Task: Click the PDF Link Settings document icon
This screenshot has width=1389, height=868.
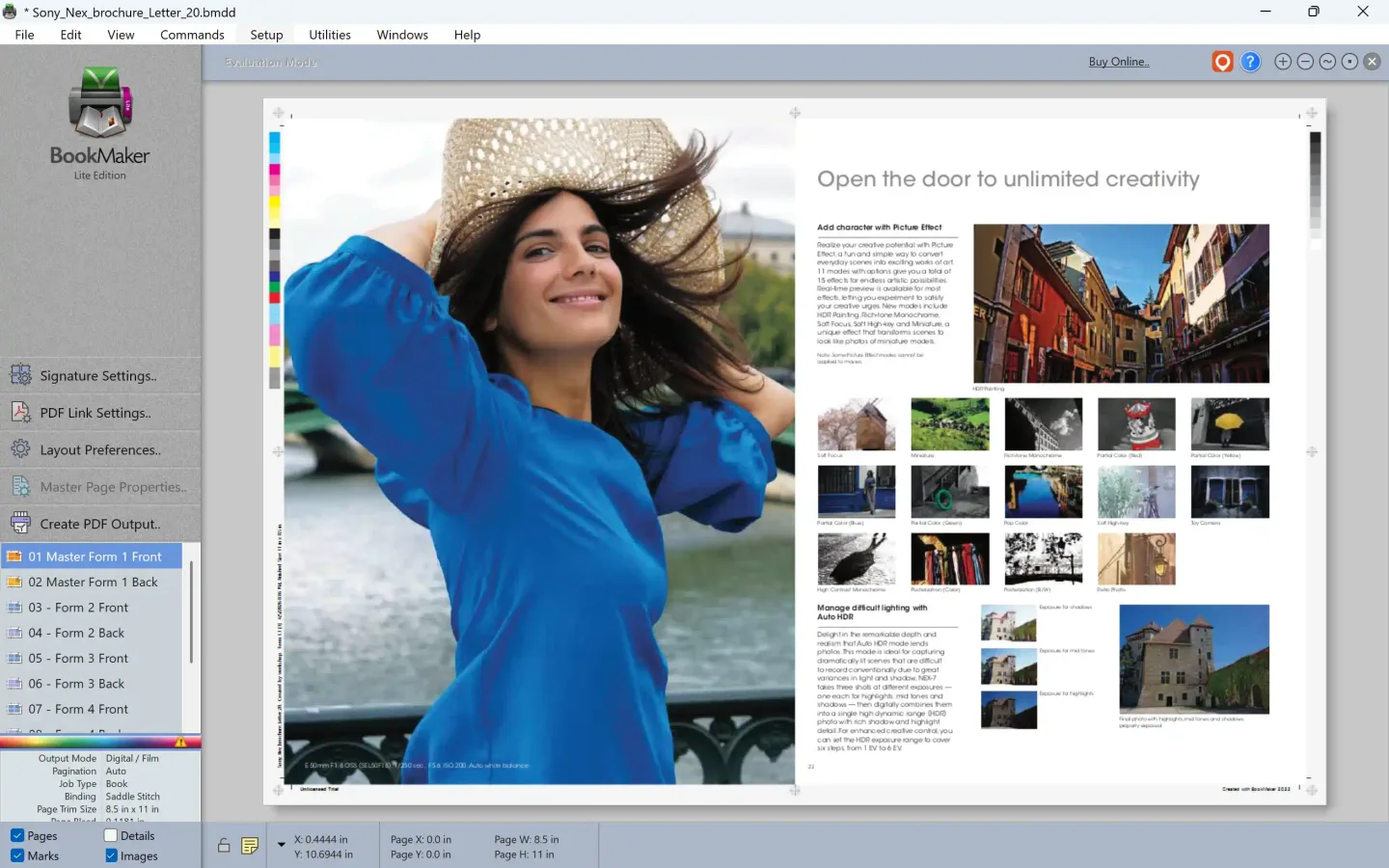Action: tap(20, 412)
